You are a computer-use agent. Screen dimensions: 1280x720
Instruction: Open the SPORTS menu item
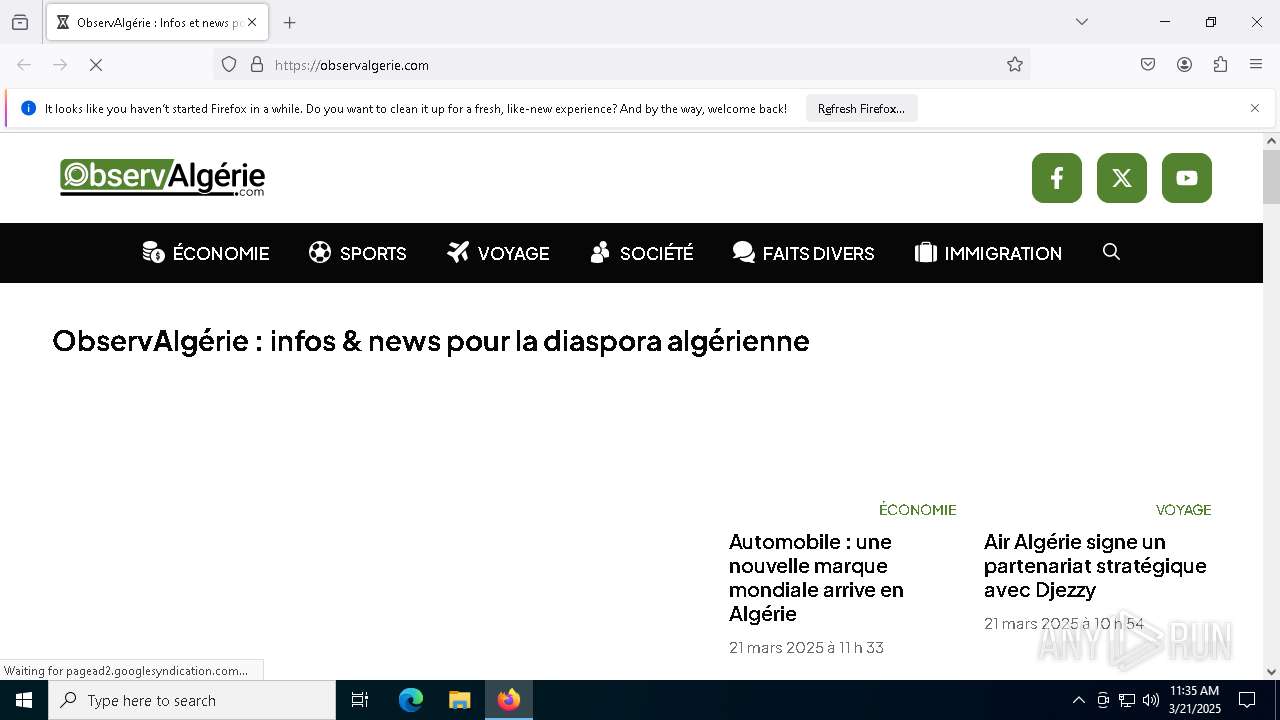(x=358, y=253)
